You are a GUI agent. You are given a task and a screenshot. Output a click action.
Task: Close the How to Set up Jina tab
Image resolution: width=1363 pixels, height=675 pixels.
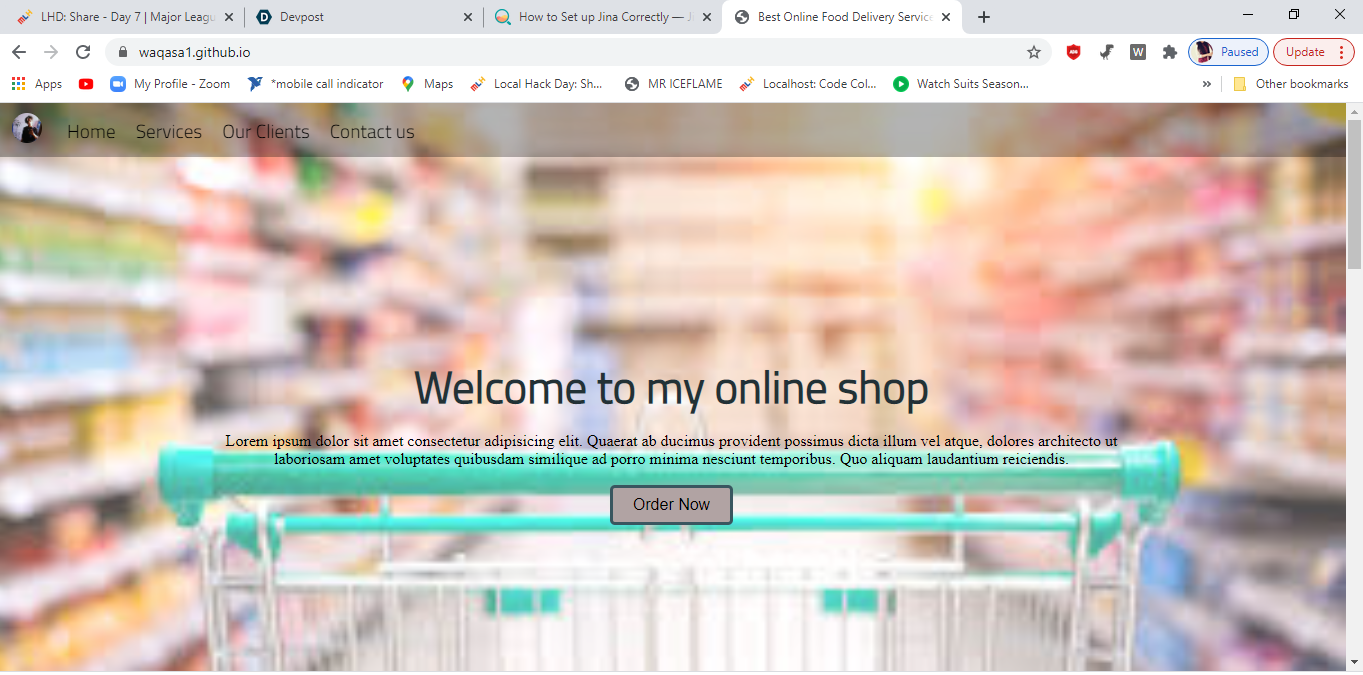point(707,17)
